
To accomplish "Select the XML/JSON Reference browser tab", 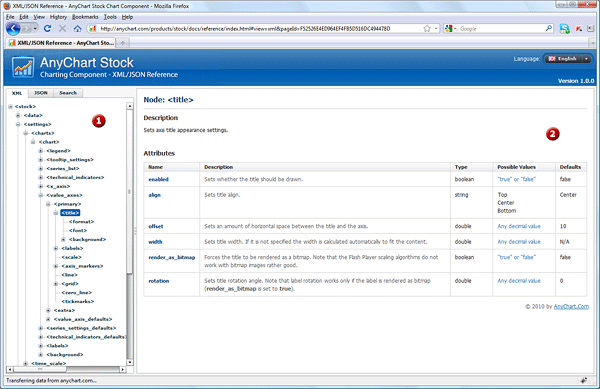I will [x=61, y=43].
